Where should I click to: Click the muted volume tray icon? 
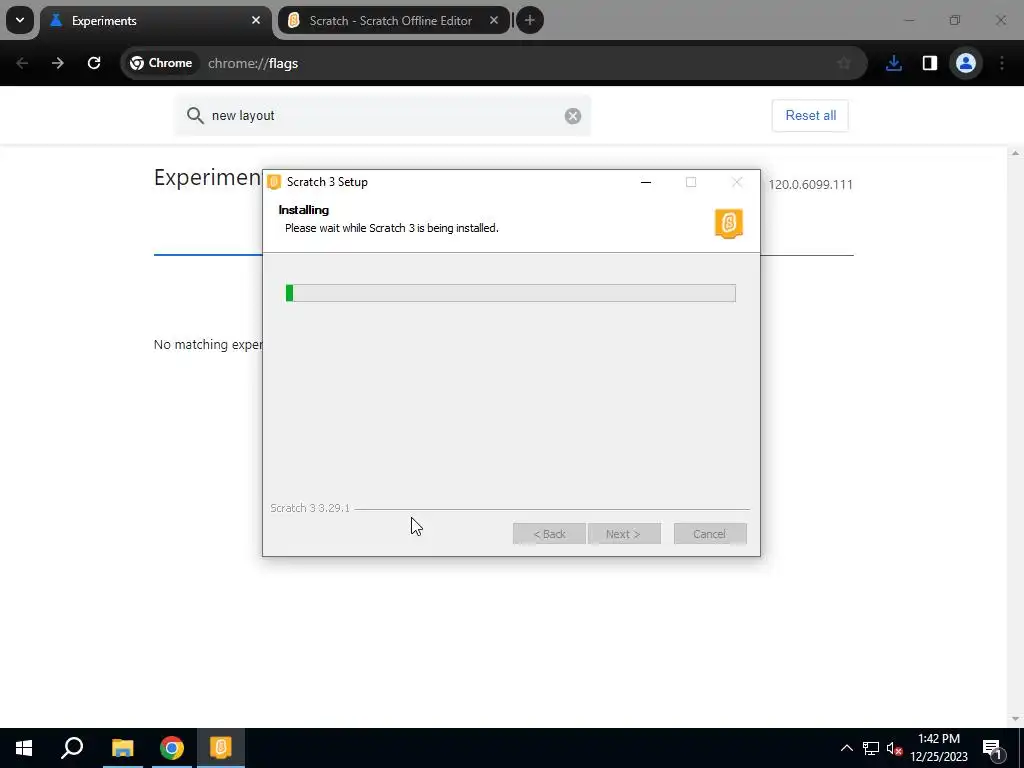(x=894, y=748)
